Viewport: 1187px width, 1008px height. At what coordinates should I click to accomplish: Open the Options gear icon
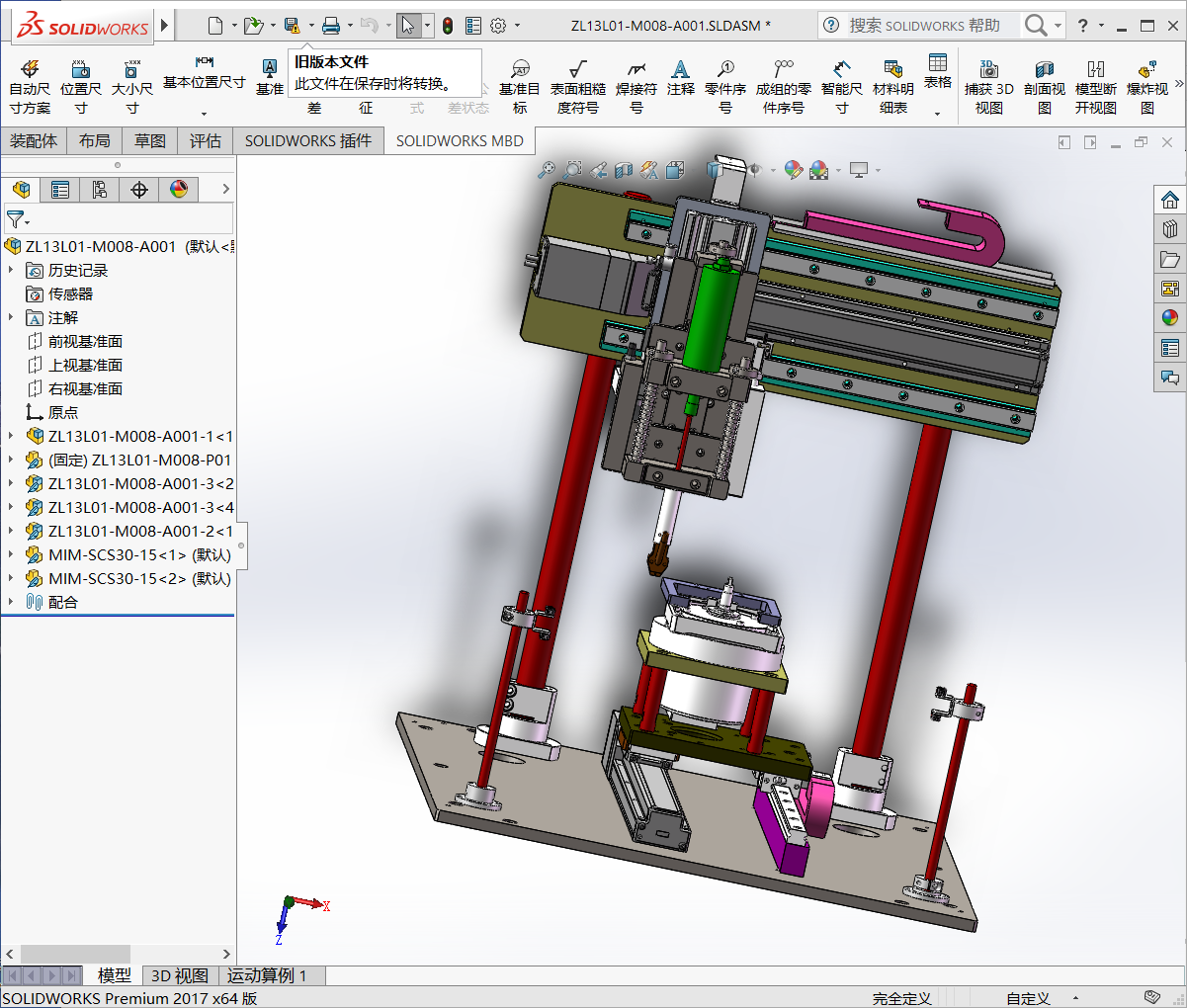tap(498, 26)
